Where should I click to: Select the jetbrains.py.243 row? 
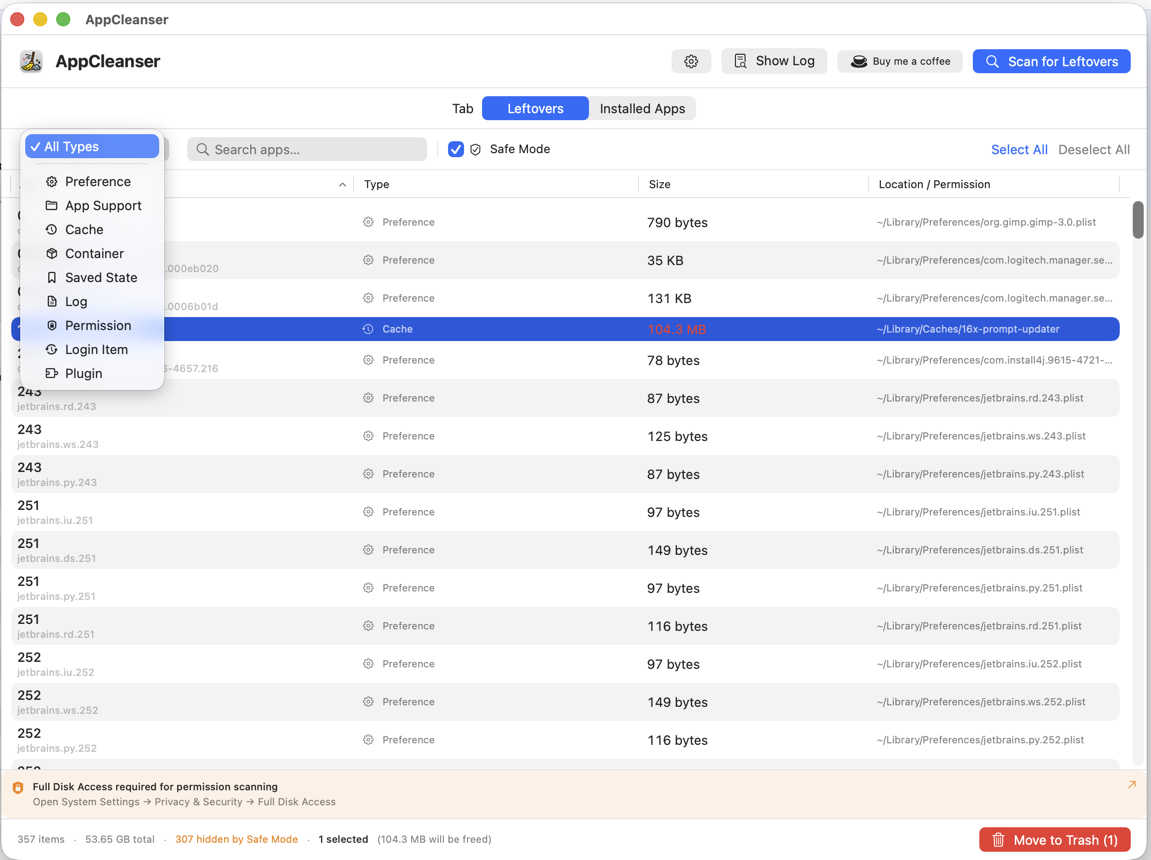coord(565,474)
